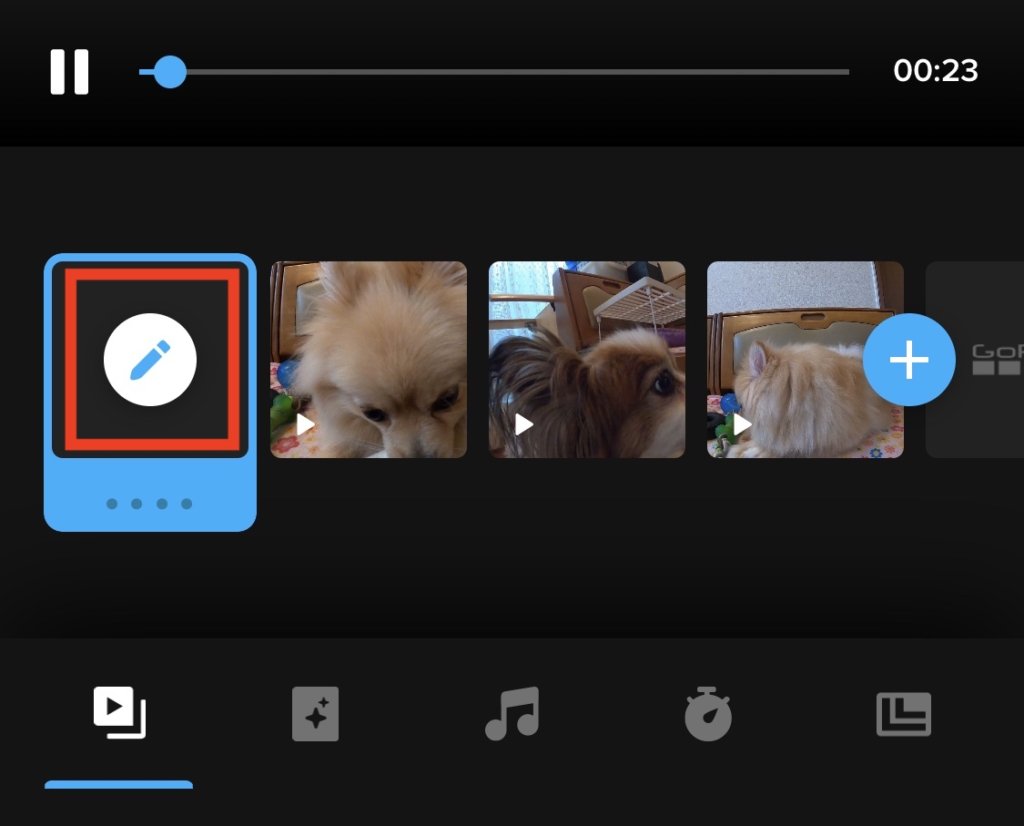This screenshot has width=1024, height=826.
Task: Open the music note tab
Action: [512, 713]
